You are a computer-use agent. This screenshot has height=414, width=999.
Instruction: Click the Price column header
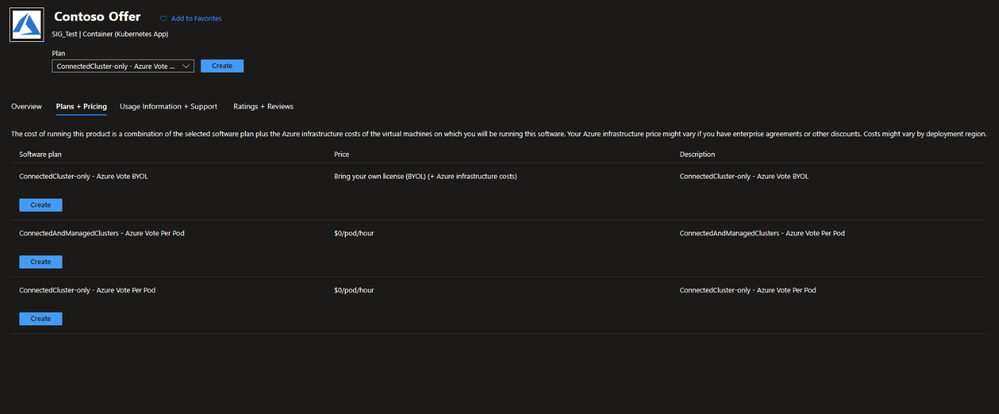click(341, 155)
